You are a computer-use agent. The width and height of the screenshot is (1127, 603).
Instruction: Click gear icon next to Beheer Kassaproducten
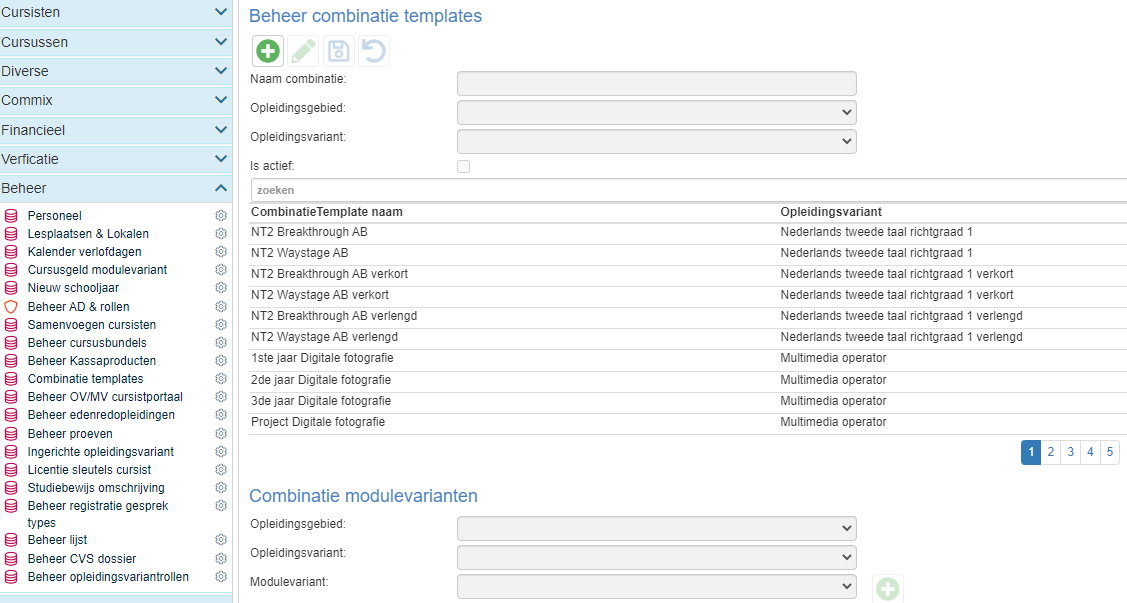click(221, 361)
